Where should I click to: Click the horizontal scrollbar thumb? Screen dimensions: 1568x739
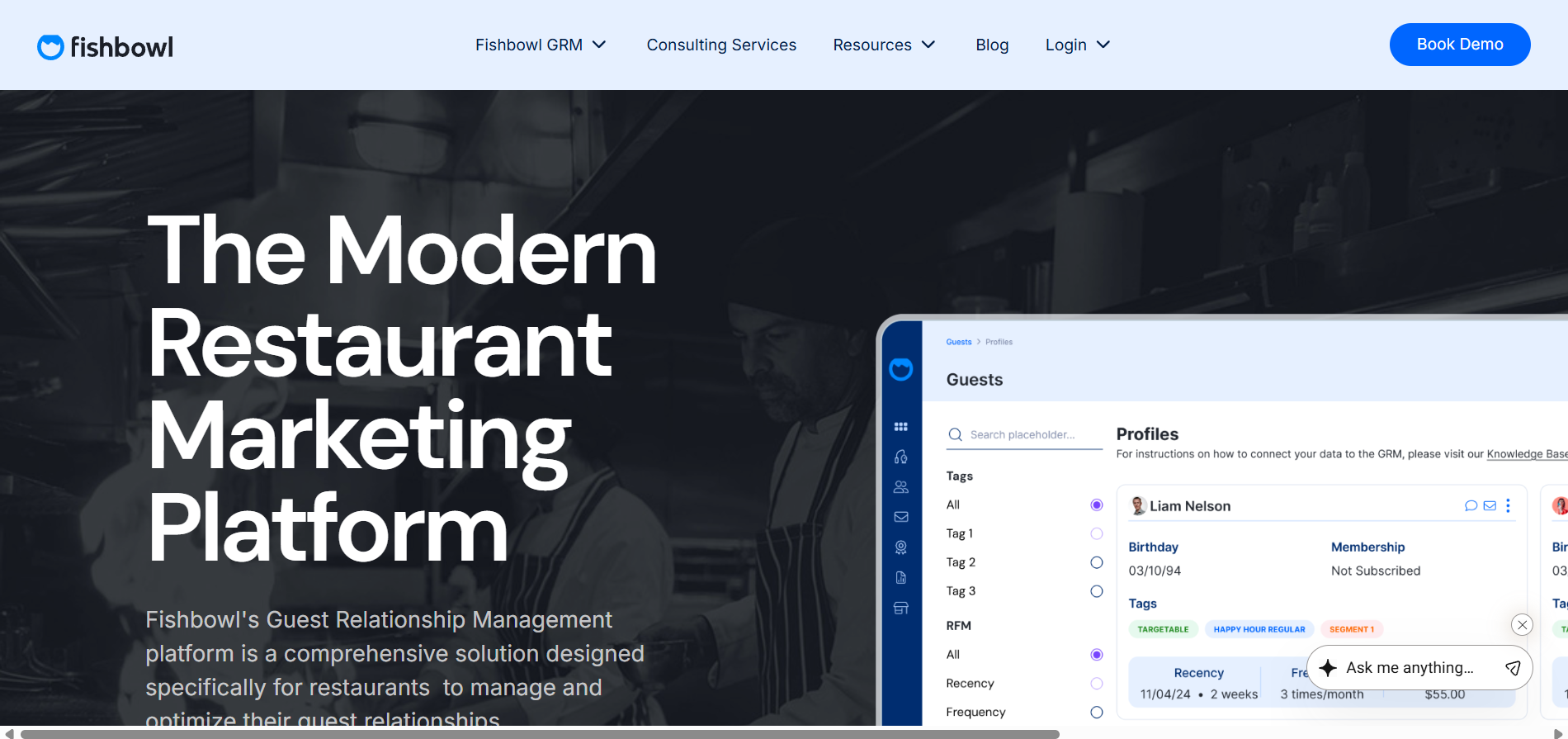pos(540,733)
